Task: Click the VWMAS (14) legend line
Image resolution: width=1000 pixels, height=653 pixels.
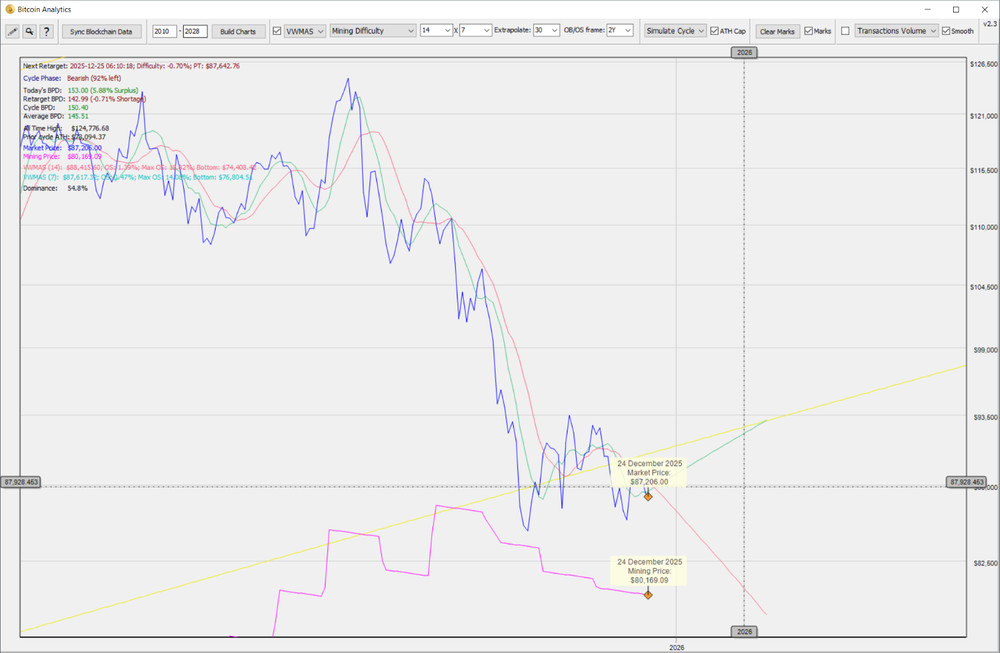Action: (x=140, y=167)
